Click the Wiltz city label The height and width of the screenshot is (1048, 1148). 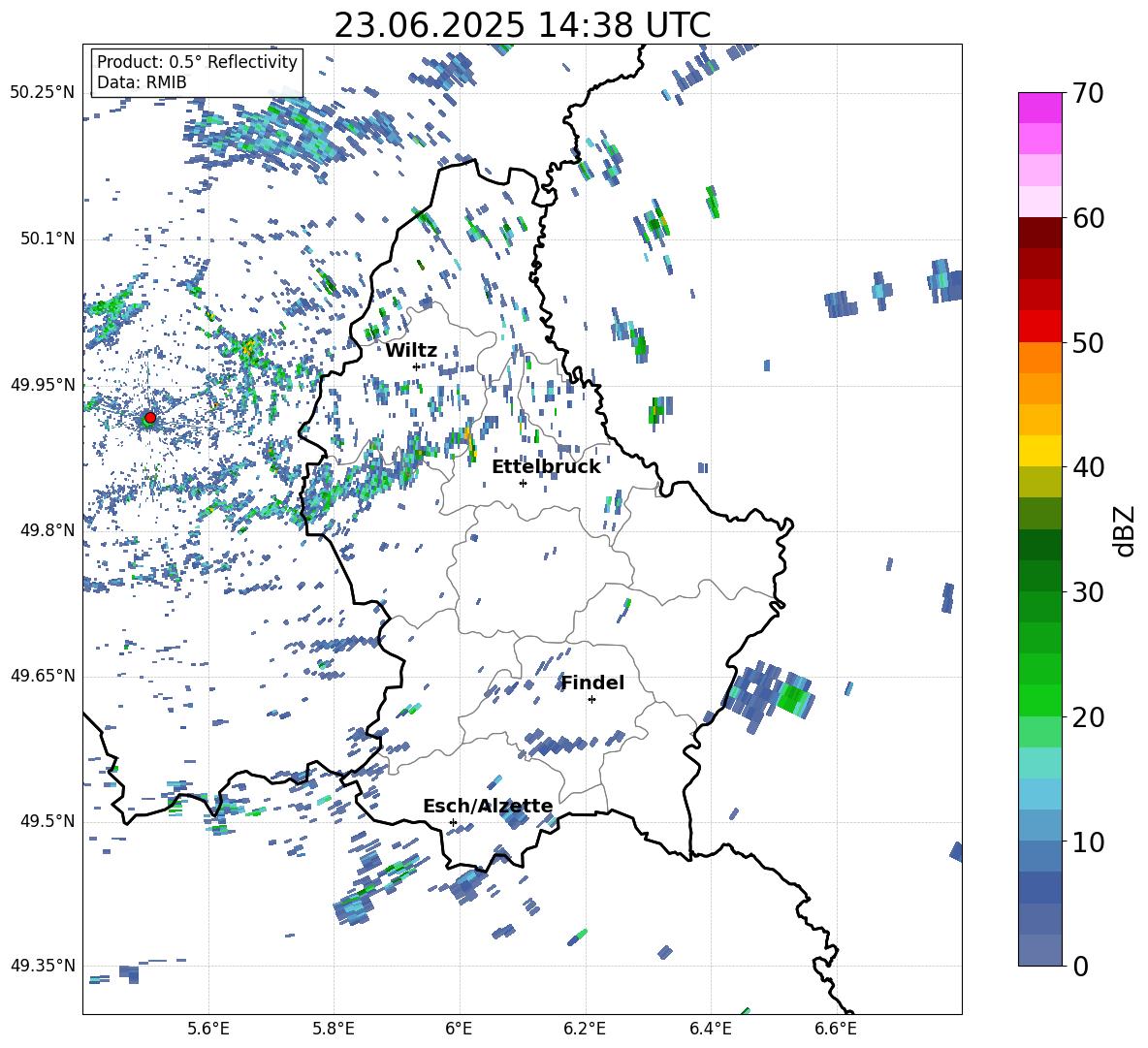click(x=411, y=351)
